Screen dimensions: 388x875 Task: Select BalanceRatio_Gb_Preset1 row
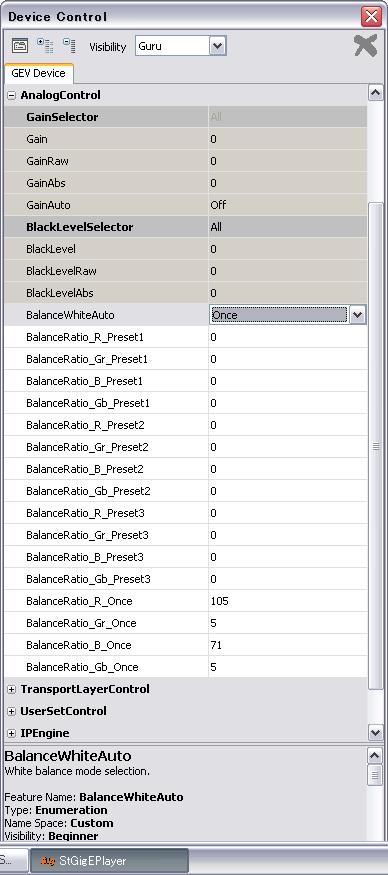(x=185, y=403)
